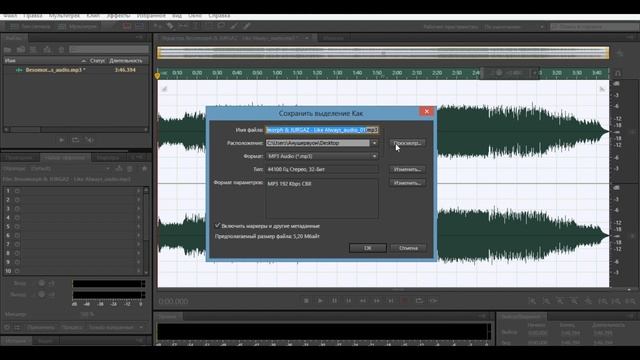Image resolution: width=640 pixels, height=360 pixels.
Task: Open the Эффекты menu
Action: tap(118, 16)
